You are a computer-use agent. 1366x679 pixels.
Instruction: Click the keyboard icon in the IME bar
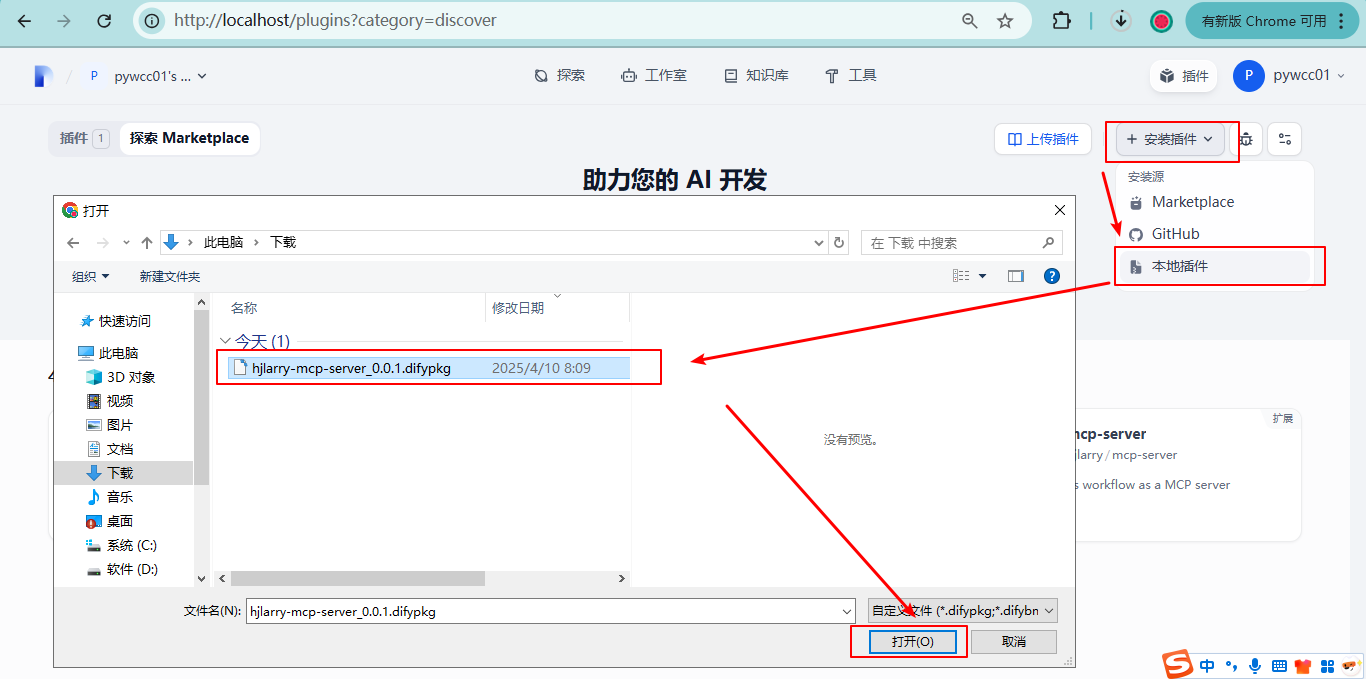tap(1279, 665)
